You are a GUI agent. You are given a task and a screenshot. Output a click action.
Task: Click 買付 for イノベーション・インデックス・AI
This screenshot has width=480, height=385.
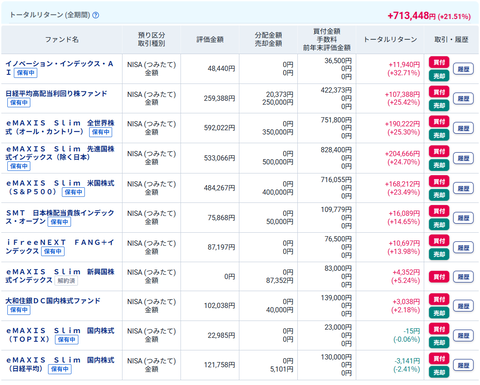click(439, 62)
